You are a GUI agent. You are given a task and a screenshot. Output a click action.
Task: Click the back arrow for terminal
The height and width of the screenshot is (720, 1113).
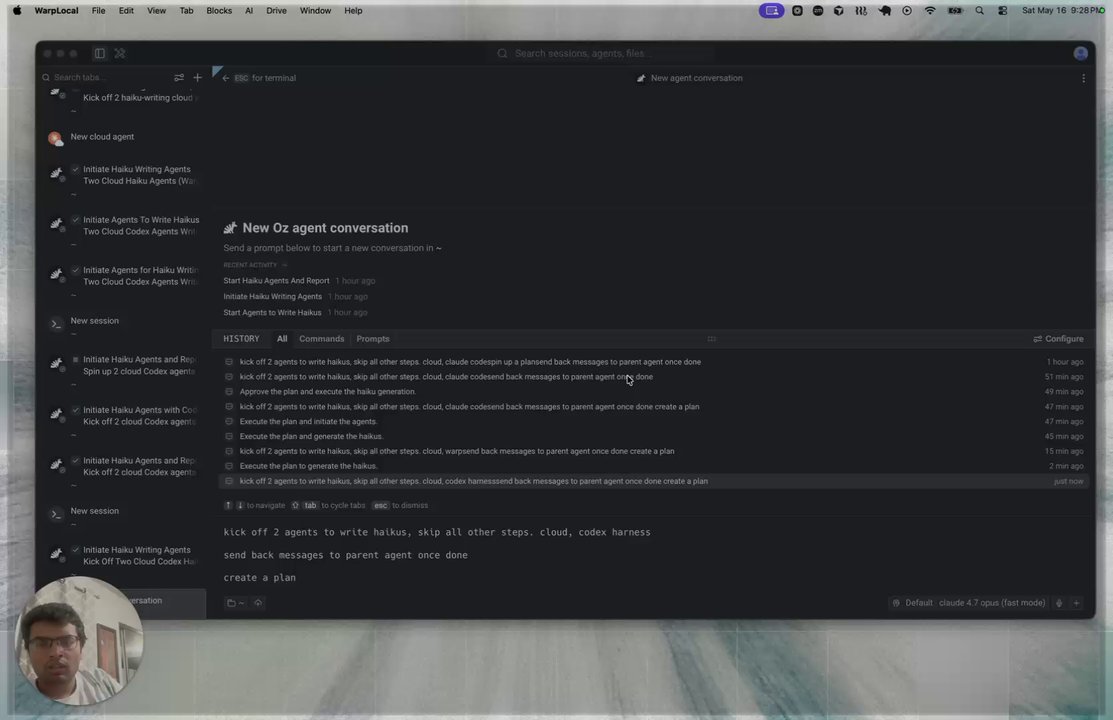[x=226, y=78]
